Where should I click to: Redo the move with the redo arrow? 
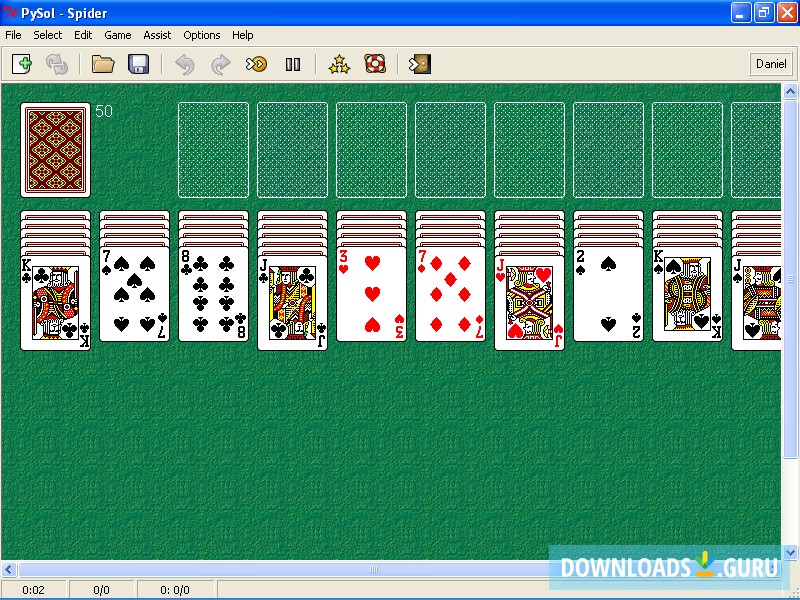(220, 64)
